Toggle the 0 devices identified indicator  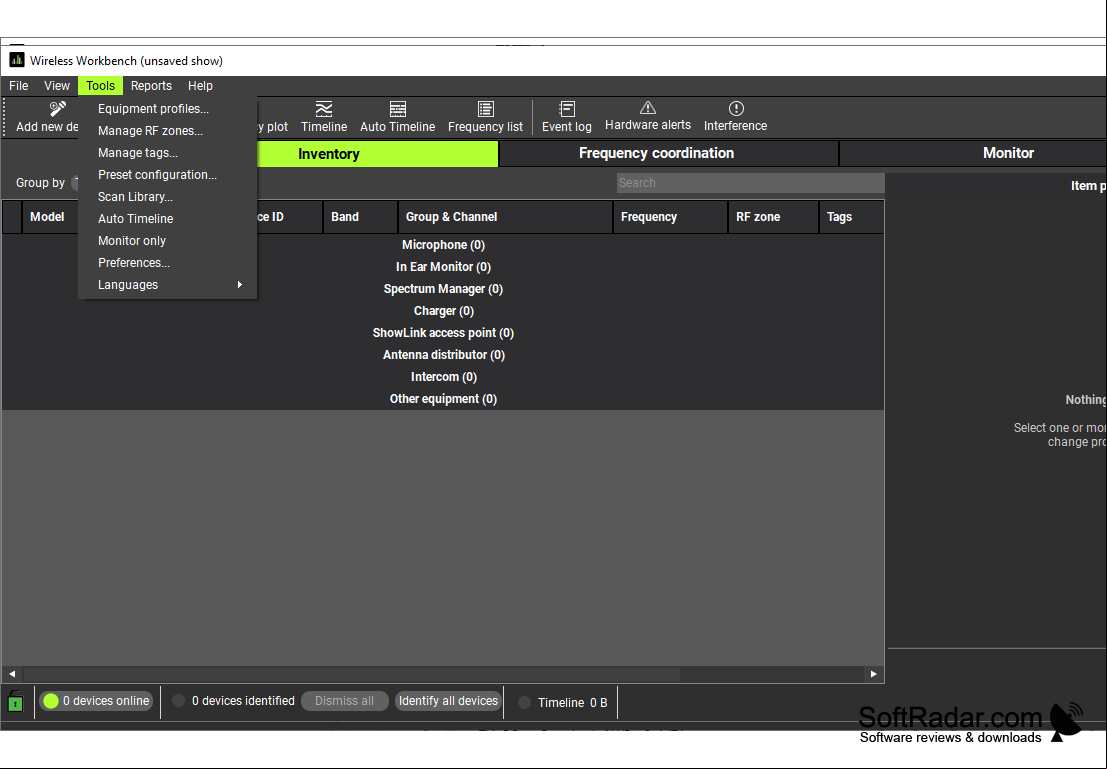pos(179,701)
